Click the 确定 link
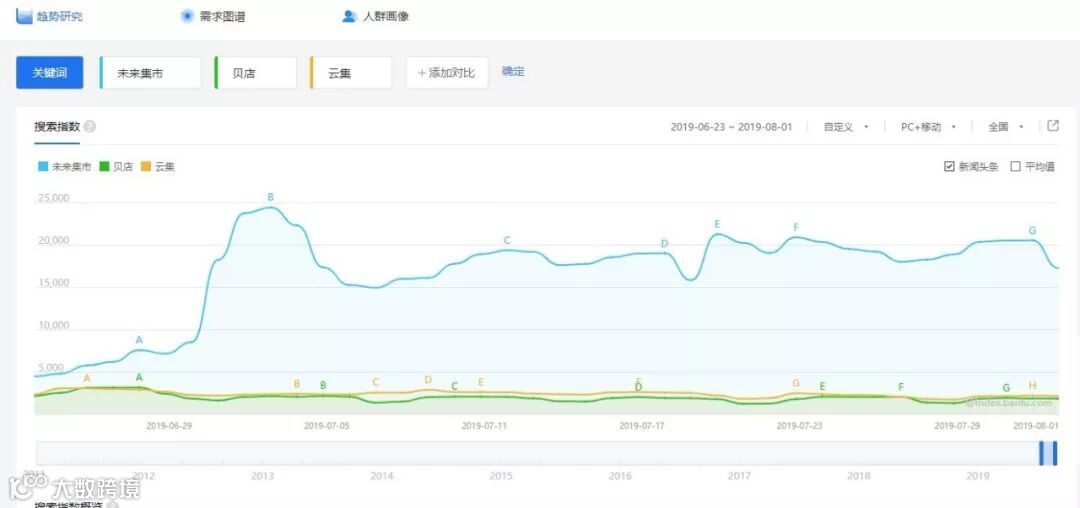The height and width of the screenshot is (508, 1080). (x=513, y=71)
